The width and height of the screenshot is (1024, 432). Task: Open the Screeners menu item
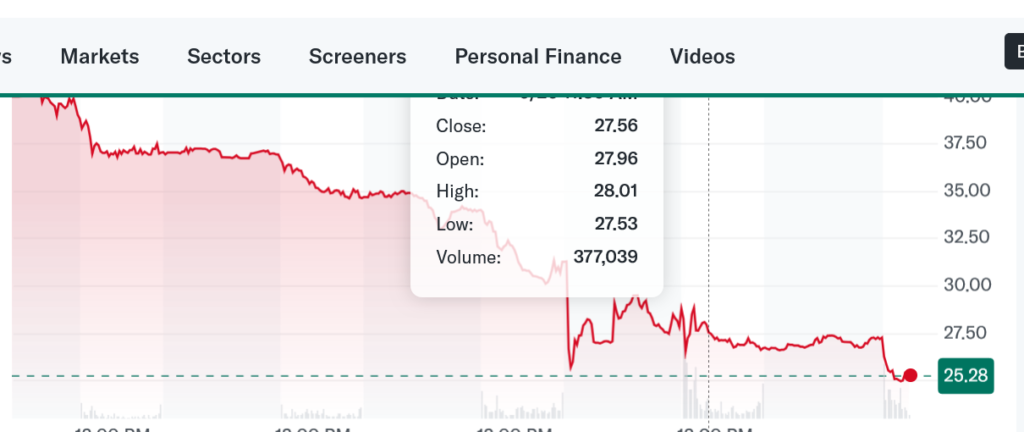click(358, 56)
